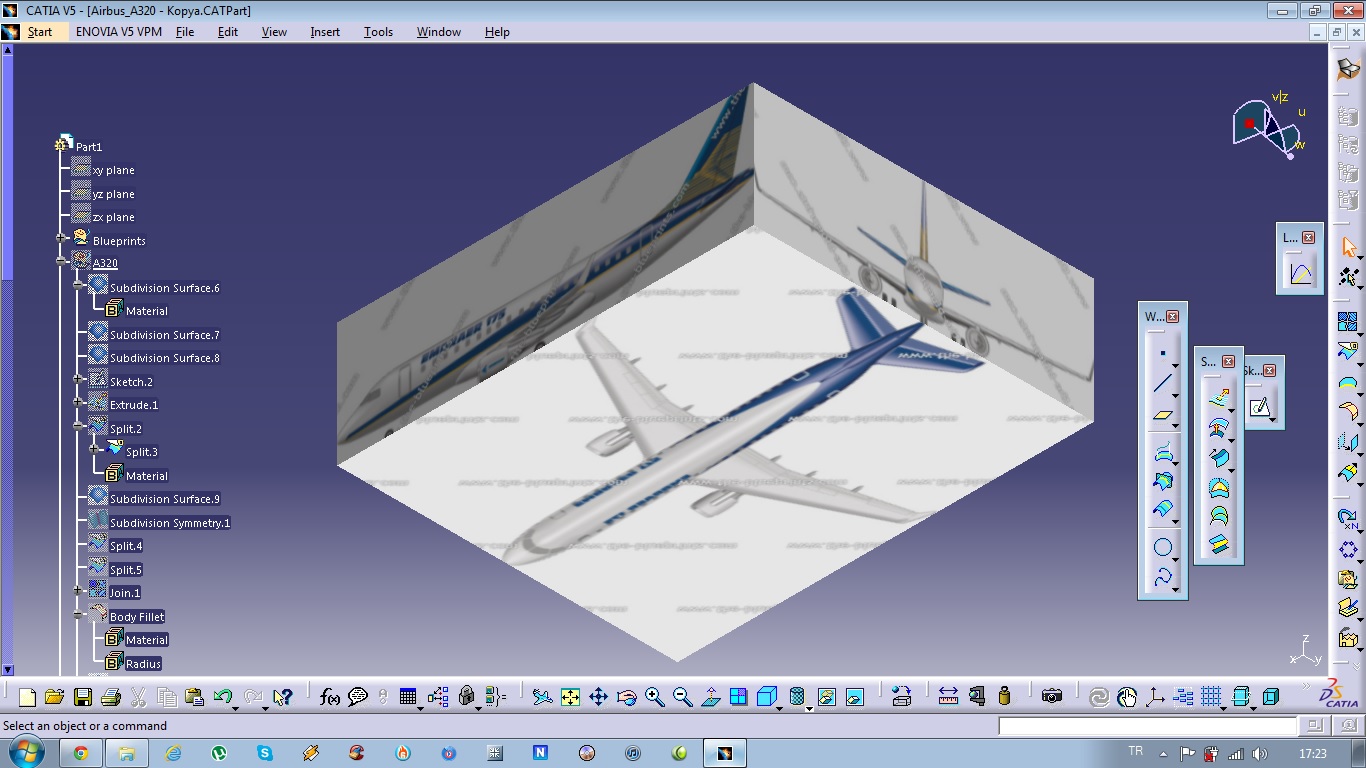Save the part with the floppy icon
The image size is (1366, 768).
point(83,697)
